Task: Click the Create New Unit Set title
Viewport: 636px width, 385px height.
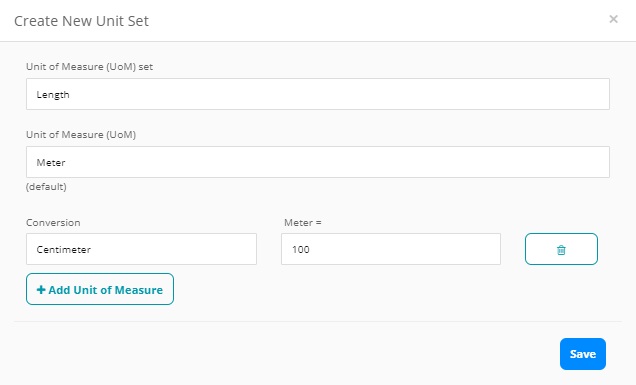Action: click(82, 21)
